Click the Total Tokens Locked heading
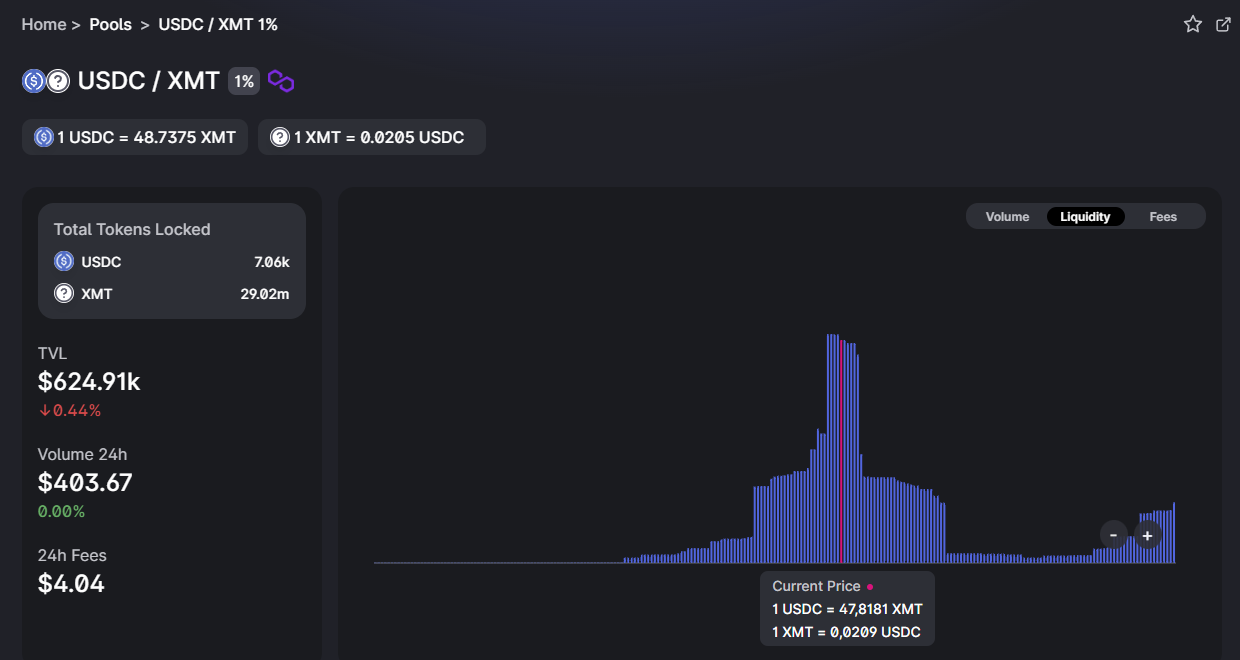Image resolution: width=1240 pixels, height=660 pixels. (132, 229)
